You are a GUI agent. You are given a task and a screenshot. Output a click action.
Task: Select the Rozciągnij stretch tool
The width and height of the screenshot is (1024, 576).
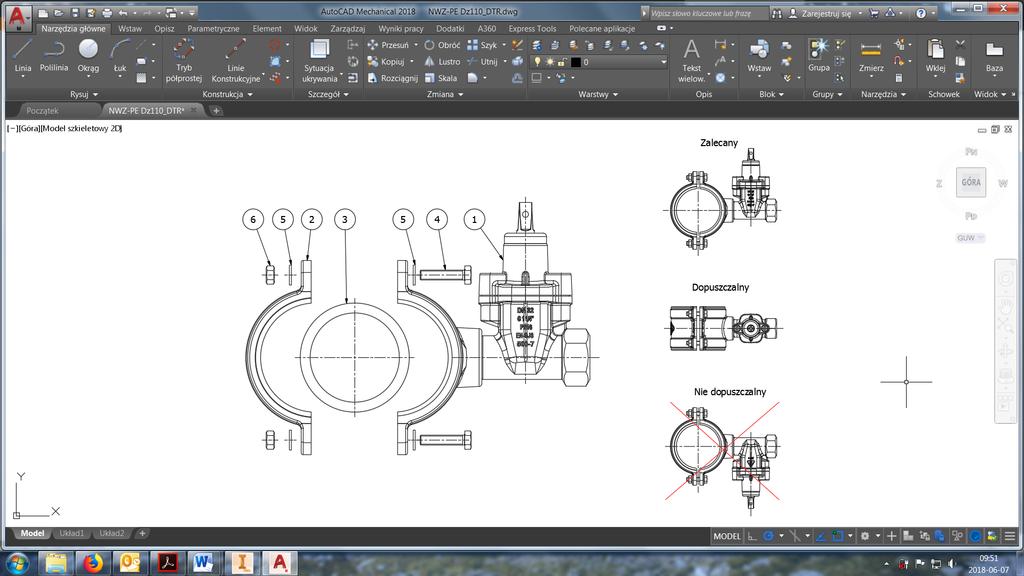392,78
